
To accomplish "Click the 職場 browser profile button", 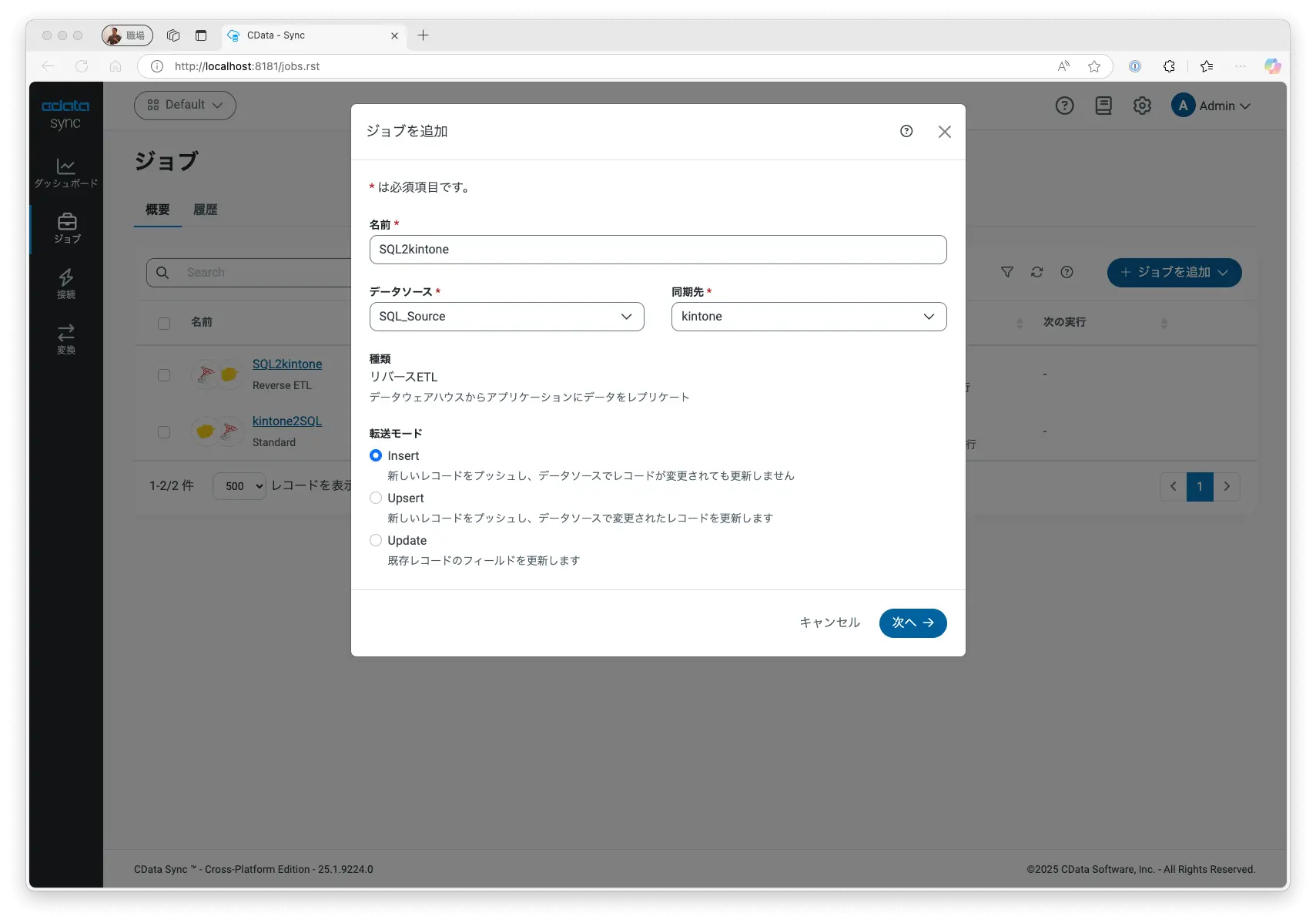I will tap(127, 35).
